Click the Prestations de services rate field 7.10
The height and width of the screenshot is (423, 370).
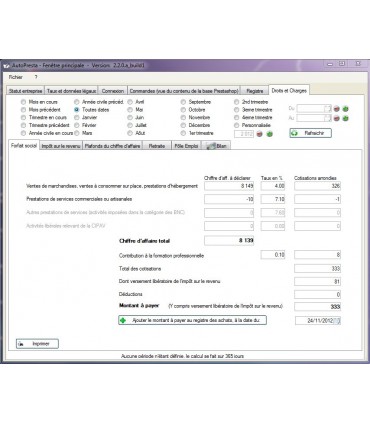(273, 199)
